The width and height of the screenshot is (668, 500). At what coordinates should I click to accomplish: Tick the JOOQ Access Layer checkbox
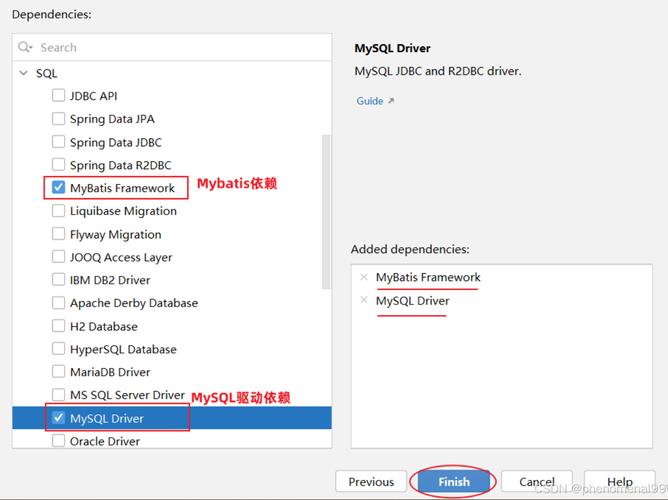point(58,257)
